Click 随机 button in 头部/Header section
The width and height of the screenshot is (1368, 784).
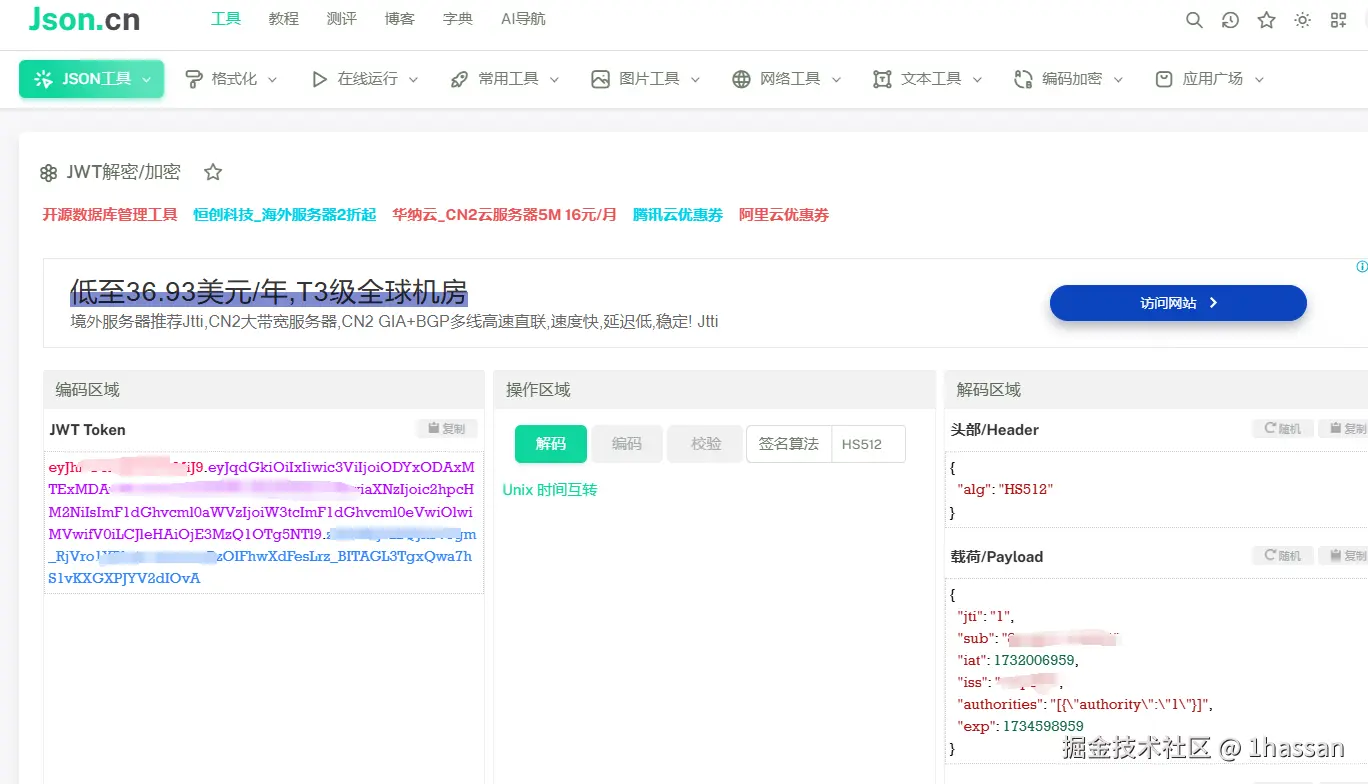[x=1283, y=429]
